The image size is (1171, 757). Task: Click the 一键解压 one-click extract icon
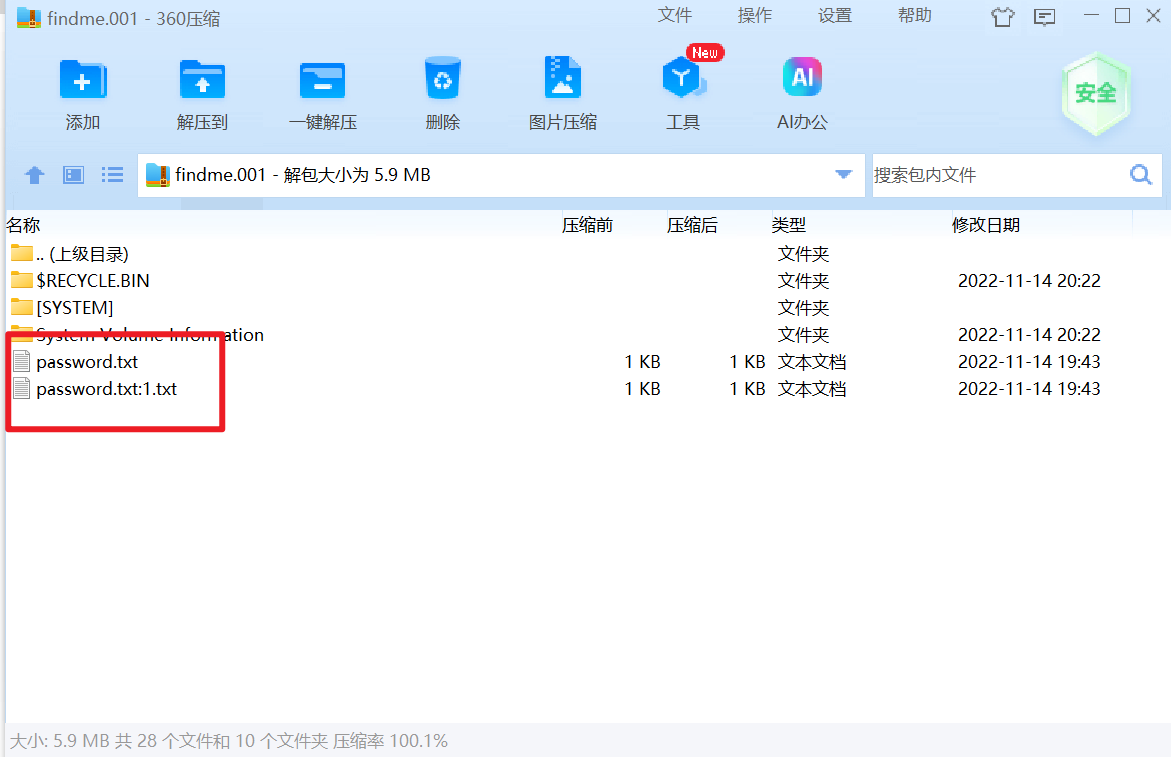pos(322,81)
